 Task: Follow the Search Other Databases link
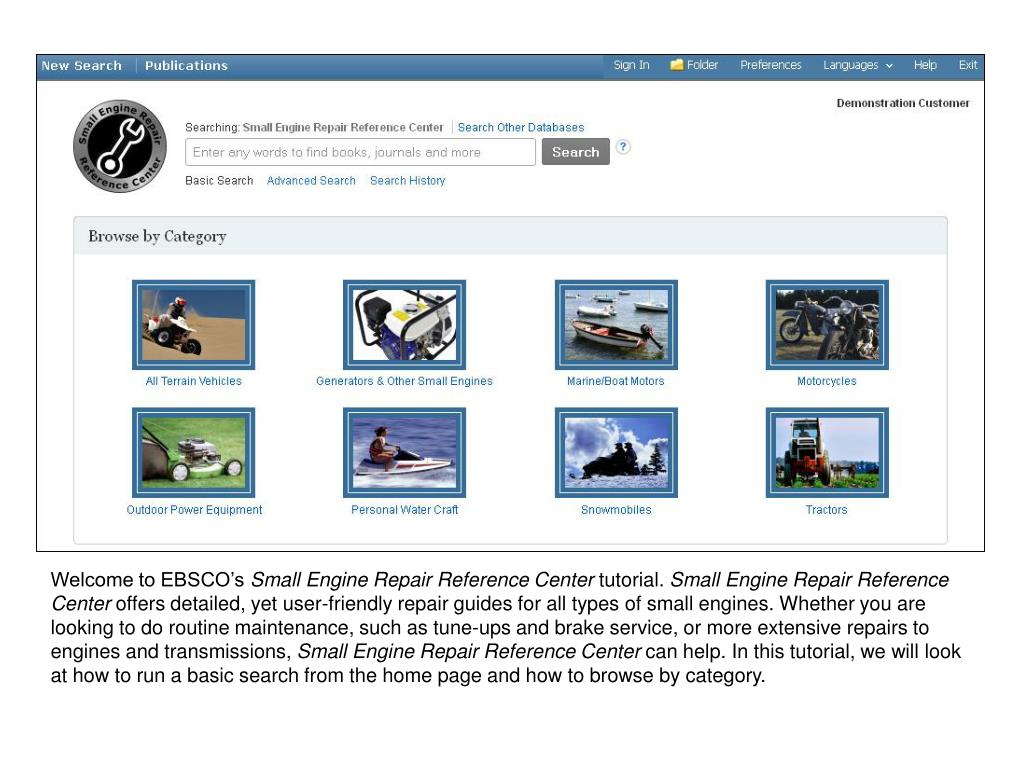pyautogui.click(x=520, y=127)
